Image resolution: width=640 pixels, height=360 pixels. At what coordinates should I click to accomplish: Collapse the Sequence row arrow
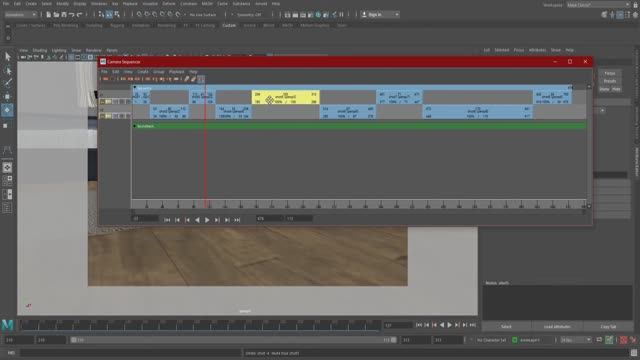pos(135,88)
